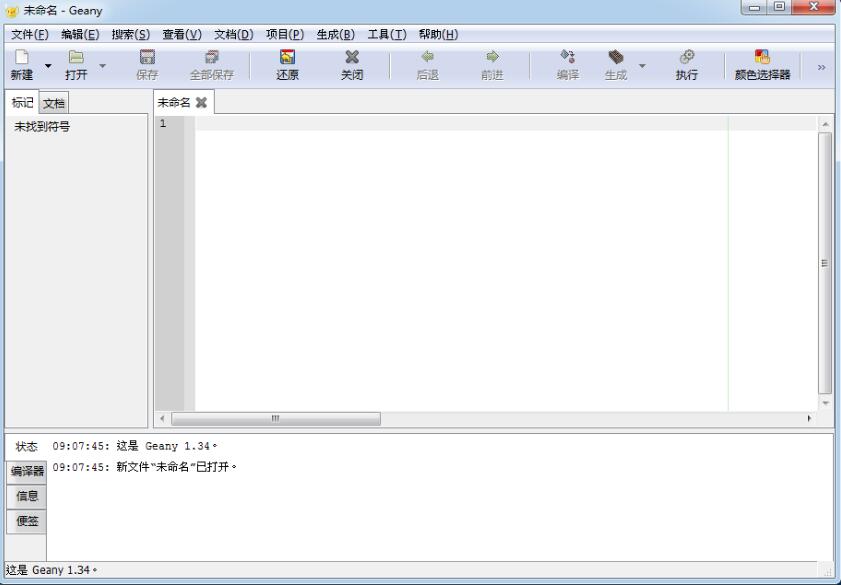Click the vertical scrollbar down arrow
The image size is (841, 585).
pos(825,403)
